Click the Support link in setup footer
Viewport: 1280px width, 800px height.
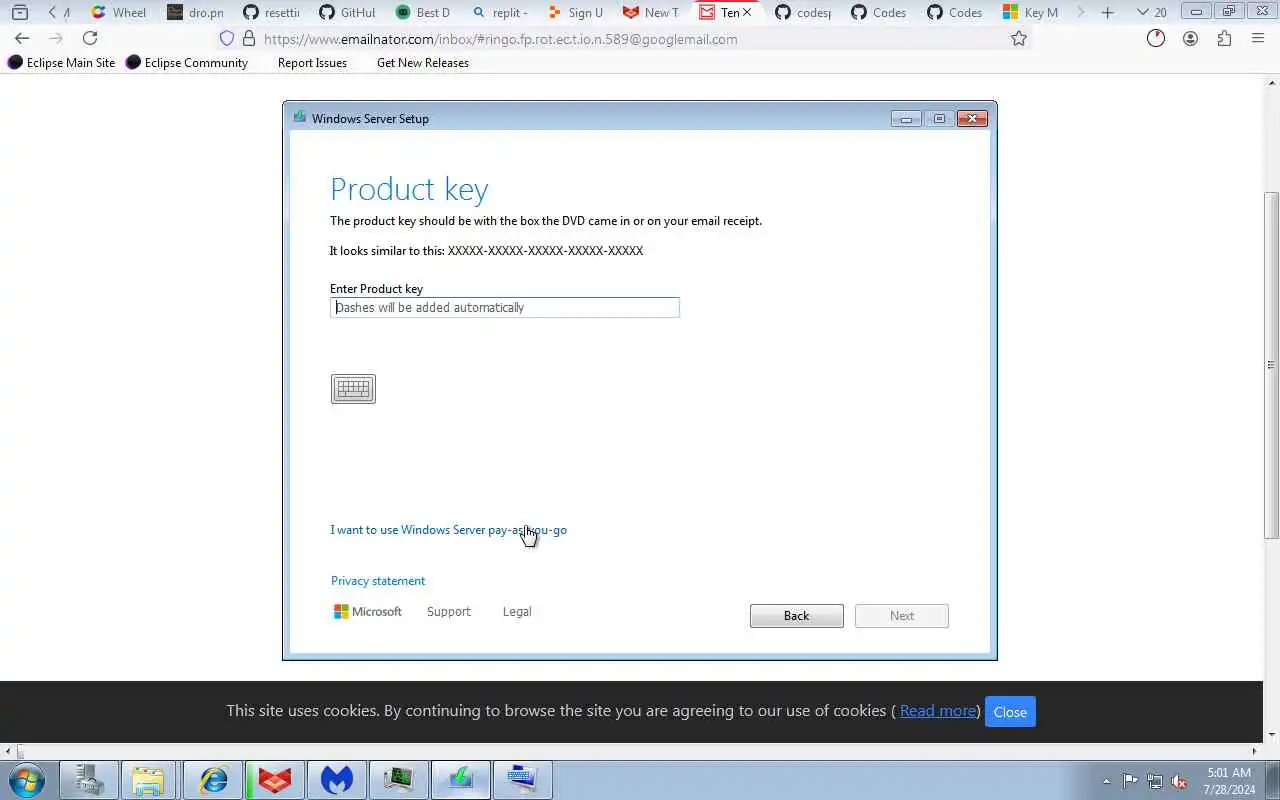tap(448, 612)
